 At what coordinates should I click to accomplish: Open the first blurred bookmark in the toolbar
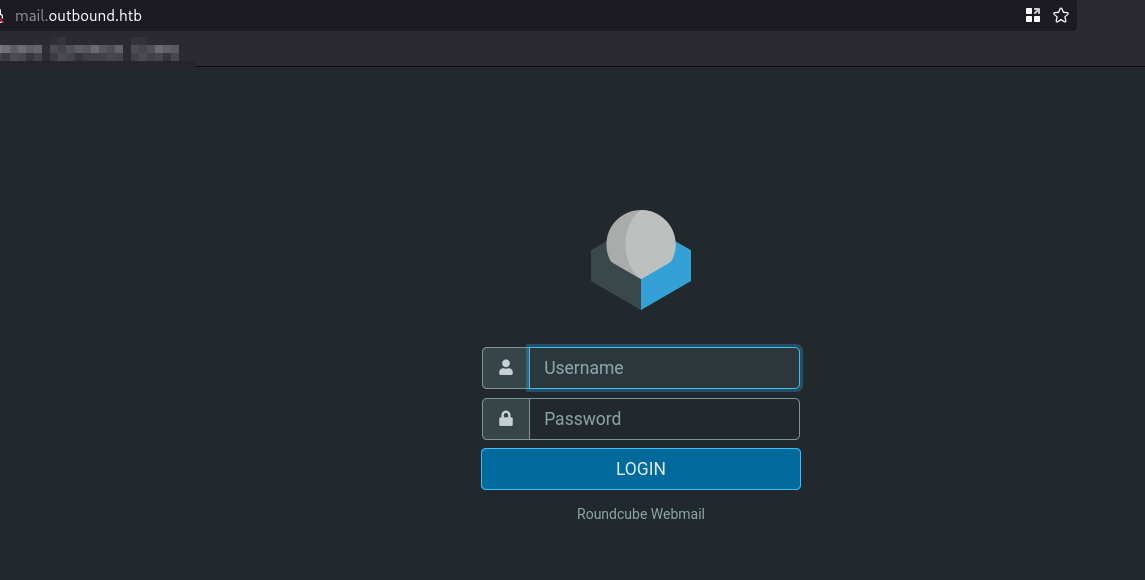click(x=22, y=48)
